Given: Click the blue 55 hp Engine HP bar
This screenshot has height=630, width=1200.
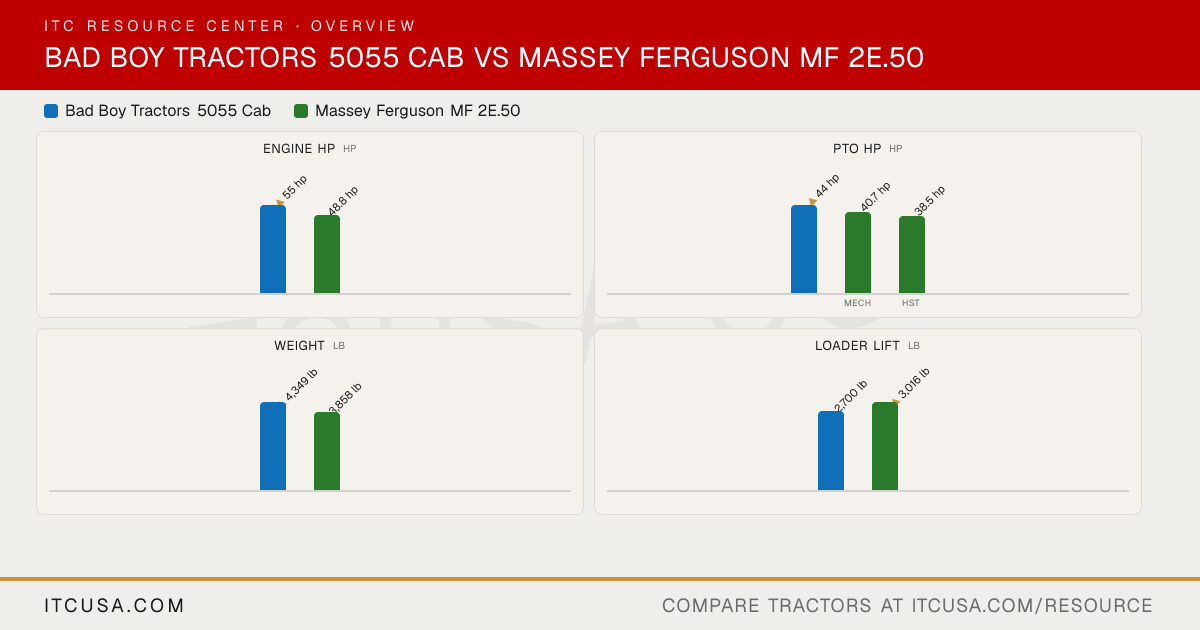Looking at the screenshot, I should [273, 249].
